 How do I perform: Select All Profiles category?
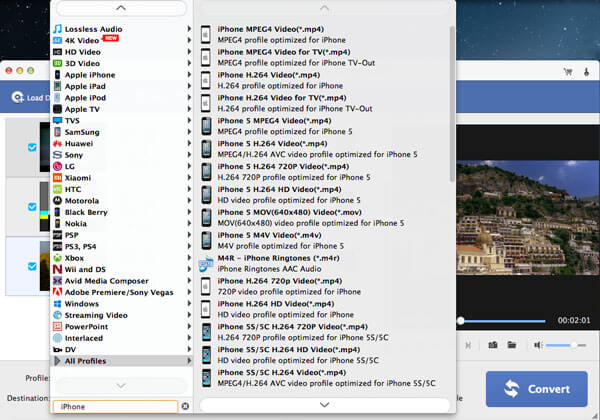(x=121, y=361)
